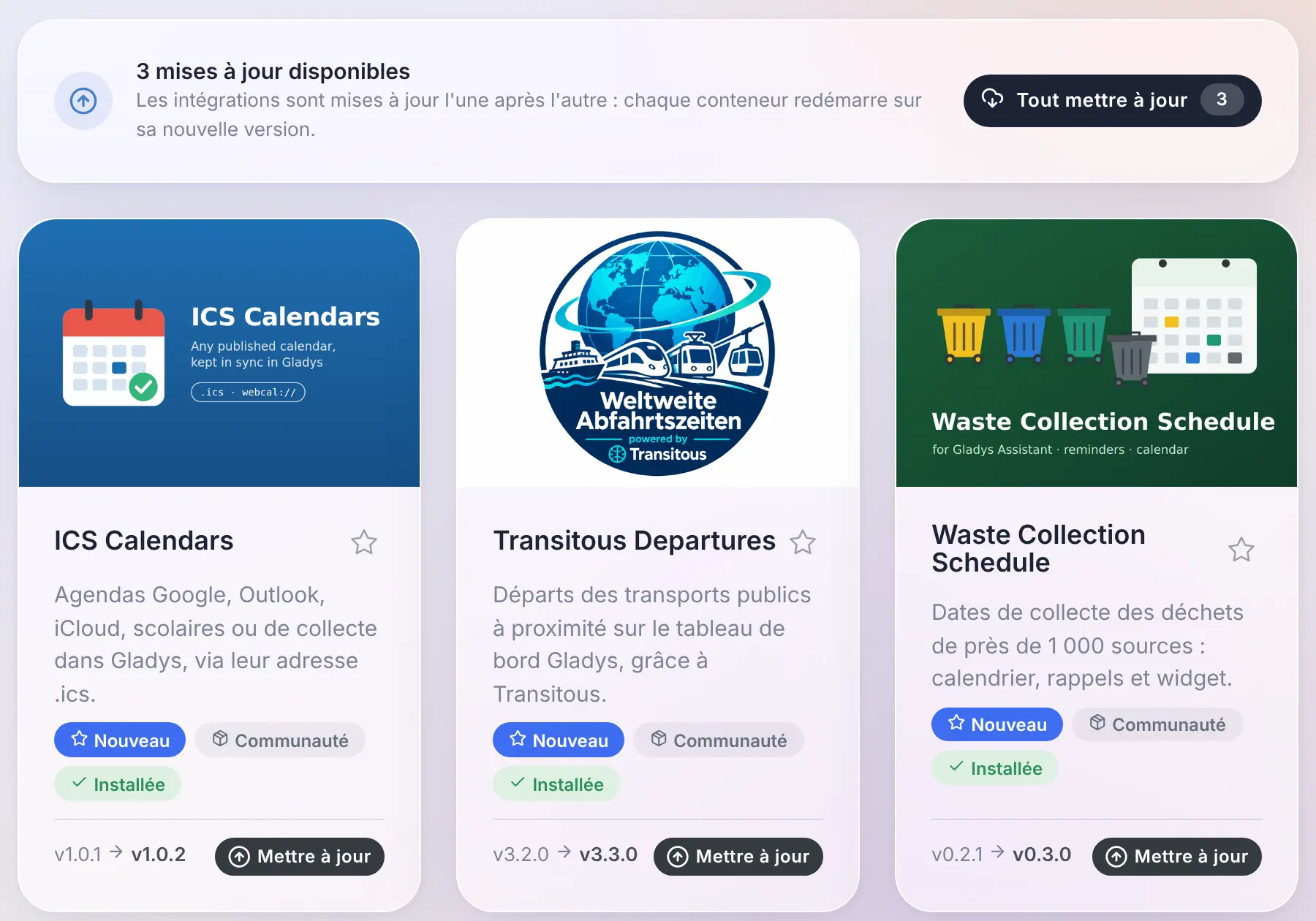Viewport: 1316px width, 921px height.
Task: Update ICS Calendars with "Mettre à jour"
Action: point(300,857)
